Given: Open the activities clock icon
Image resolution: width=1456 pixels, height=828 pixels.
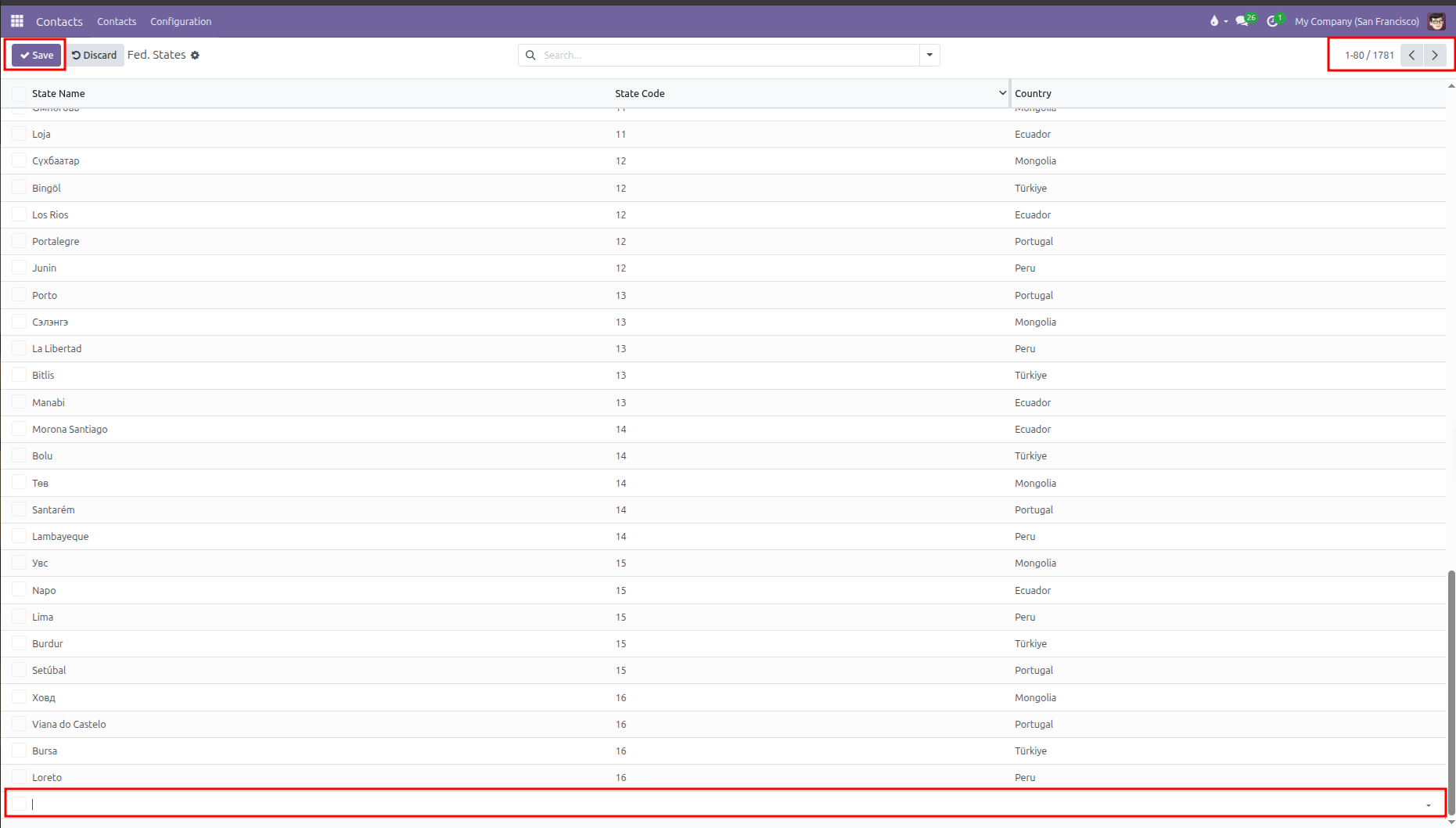Looking at the screenshot, I should point(1273,21).
